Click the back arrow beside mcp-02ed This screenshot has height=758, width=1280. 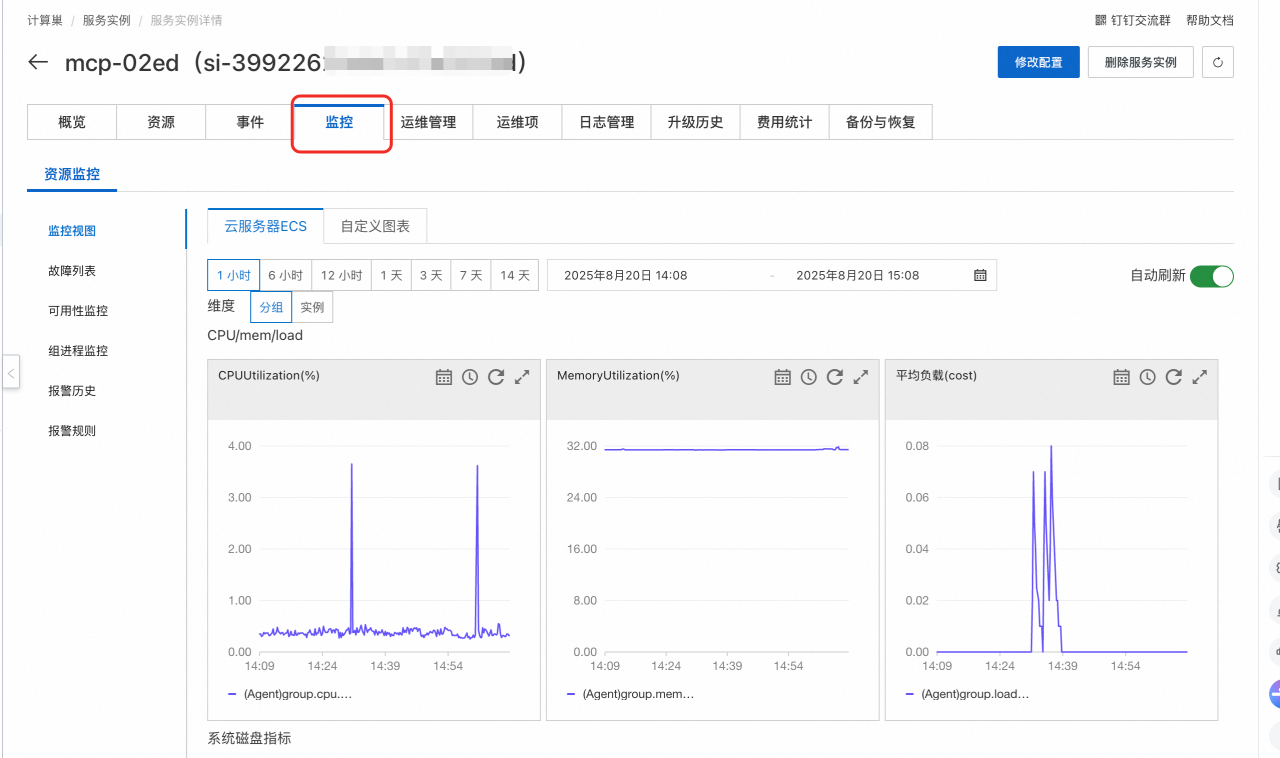tap(38, 62)
